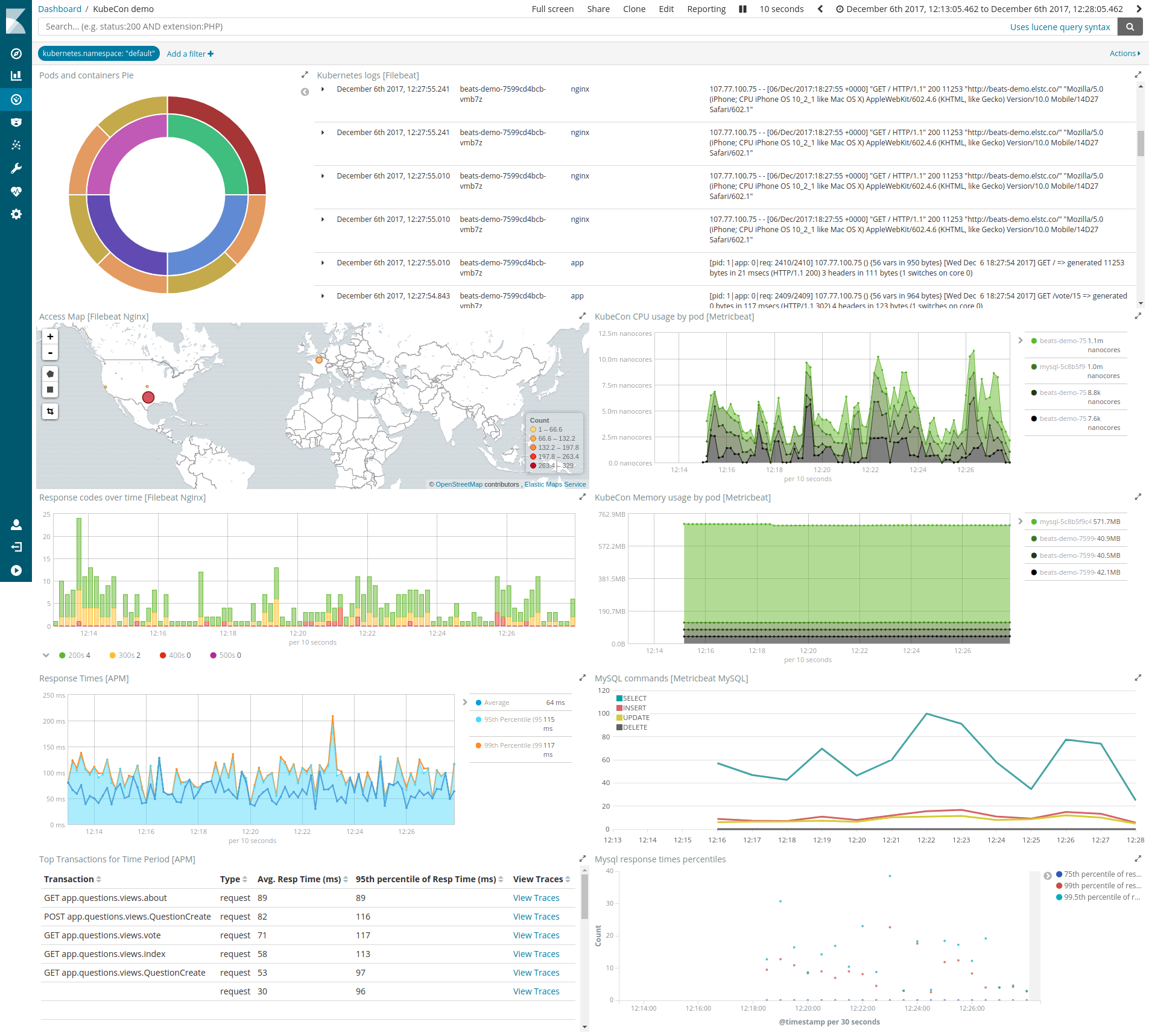Zoom out on the Access Map
The image size is (1149, 1036).
point(50,353)
